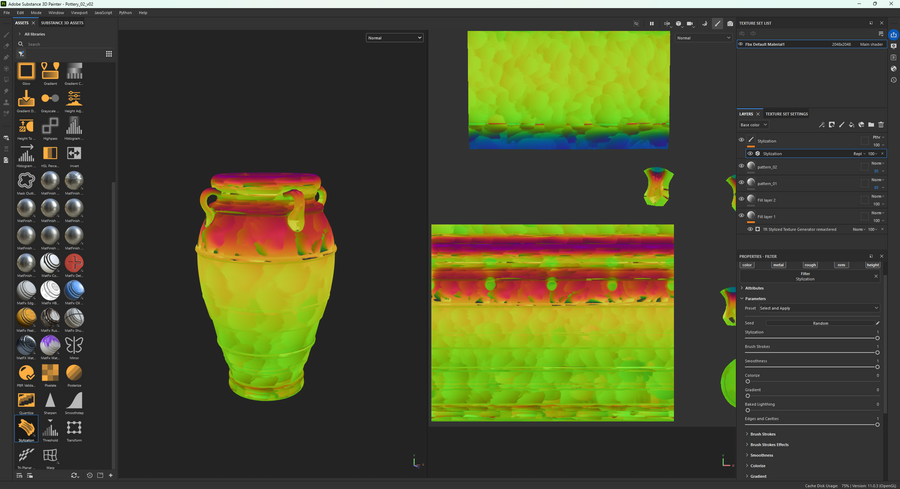
Task: Hide the pattern_02 layer
Action: (x=741, y=167)
